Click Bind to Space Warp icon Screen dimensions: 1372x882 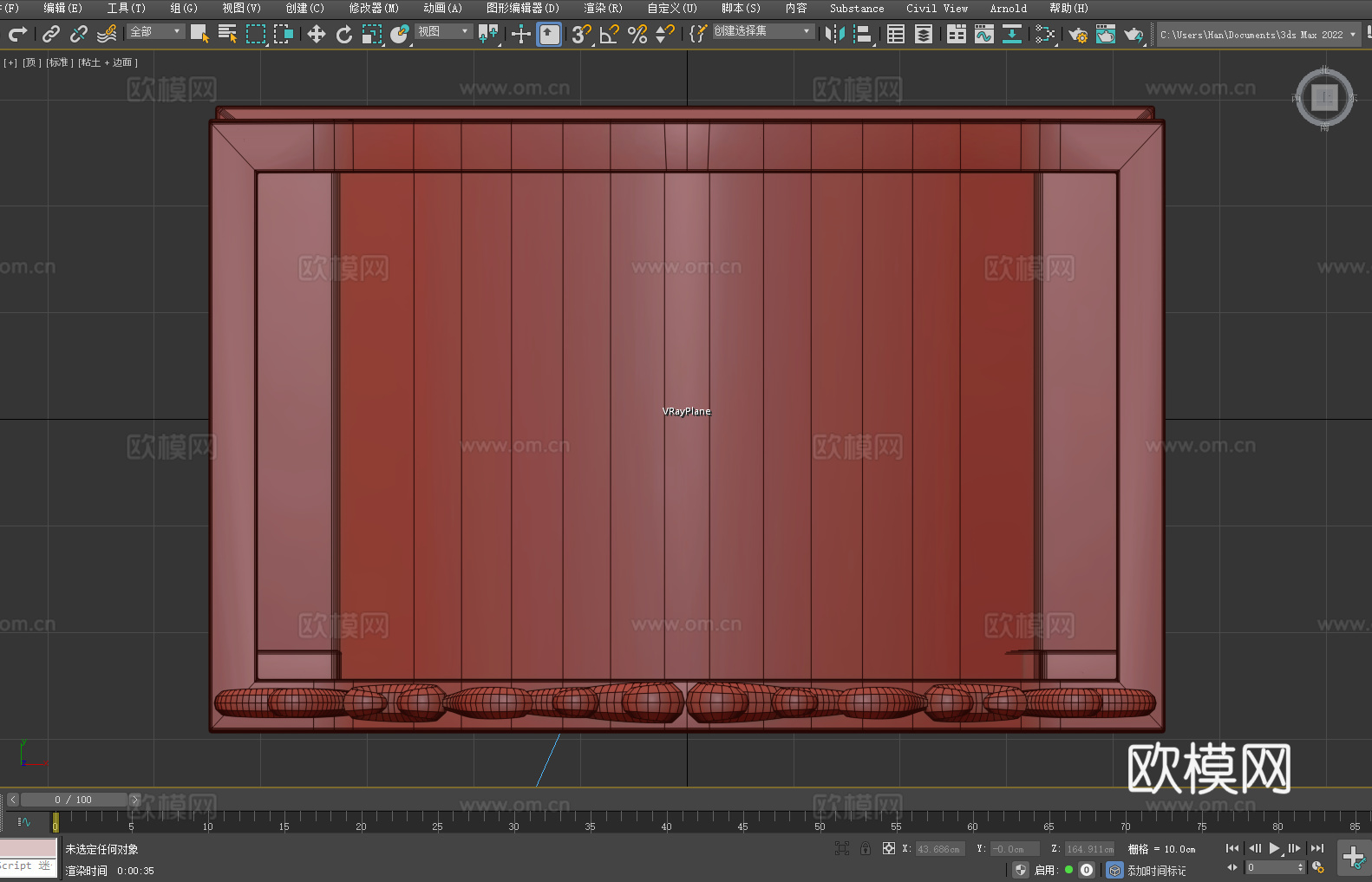click(107, 34)
